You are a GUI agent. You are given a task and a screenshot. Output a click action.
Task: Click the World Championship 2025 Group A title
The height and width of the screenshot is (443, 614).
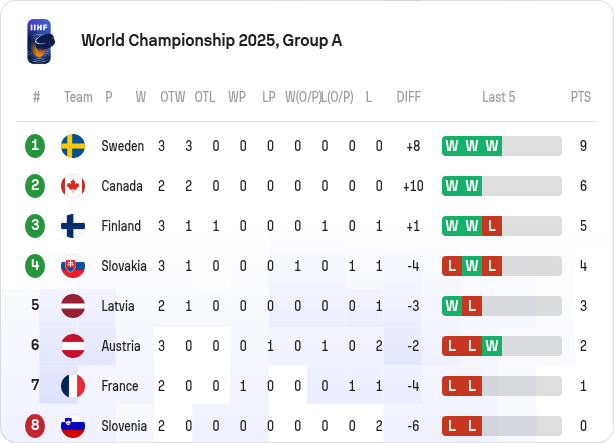pos(211,40)
